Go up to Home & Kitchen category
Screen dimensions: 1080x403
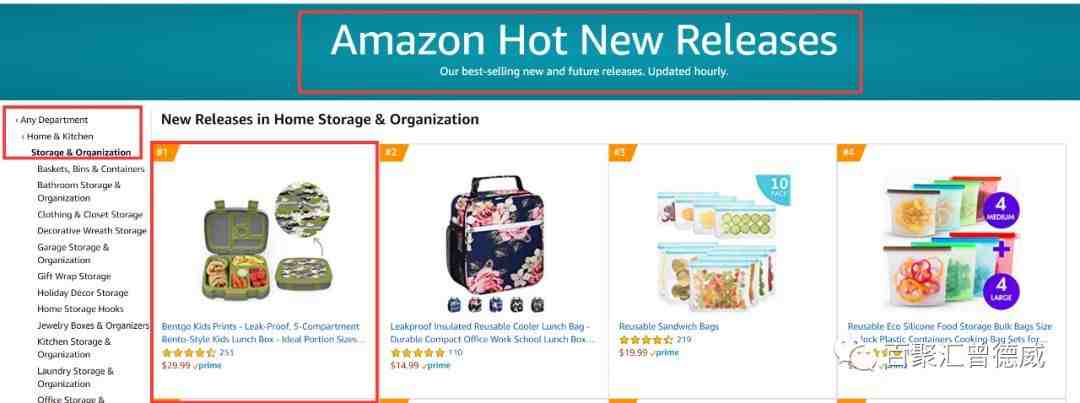coord(59,136)
